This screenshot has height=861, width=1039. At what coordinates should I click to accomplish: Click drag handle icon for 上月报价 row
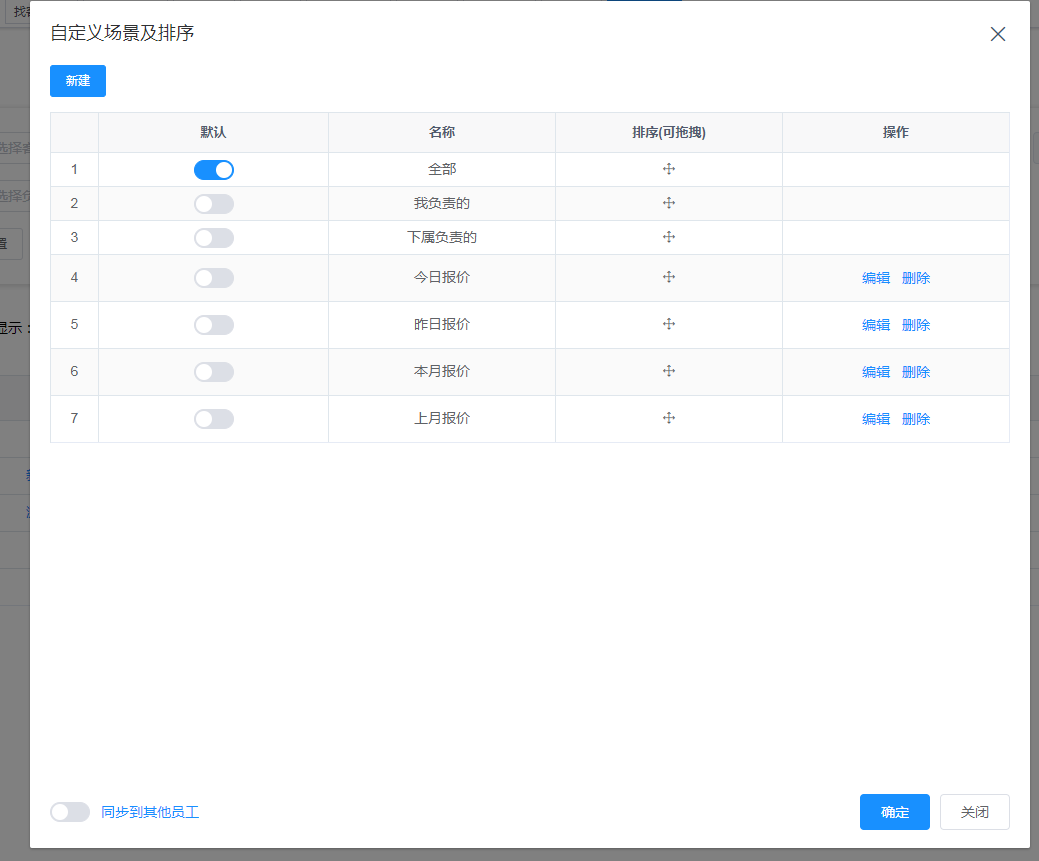[x=669, y=419]
